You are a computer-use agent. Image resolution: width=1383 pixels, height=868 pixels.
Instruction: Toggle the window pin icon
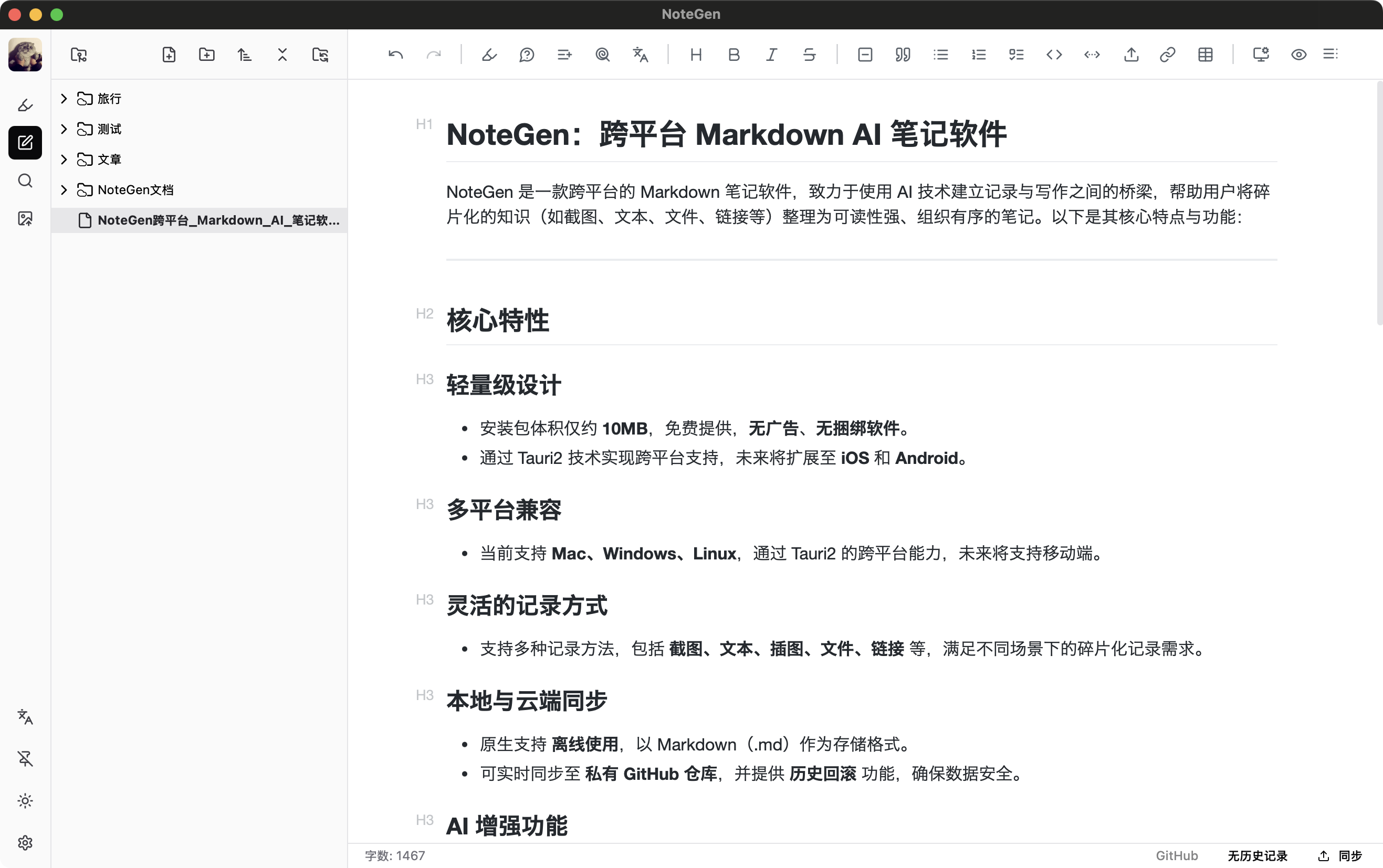pos(25,758)
